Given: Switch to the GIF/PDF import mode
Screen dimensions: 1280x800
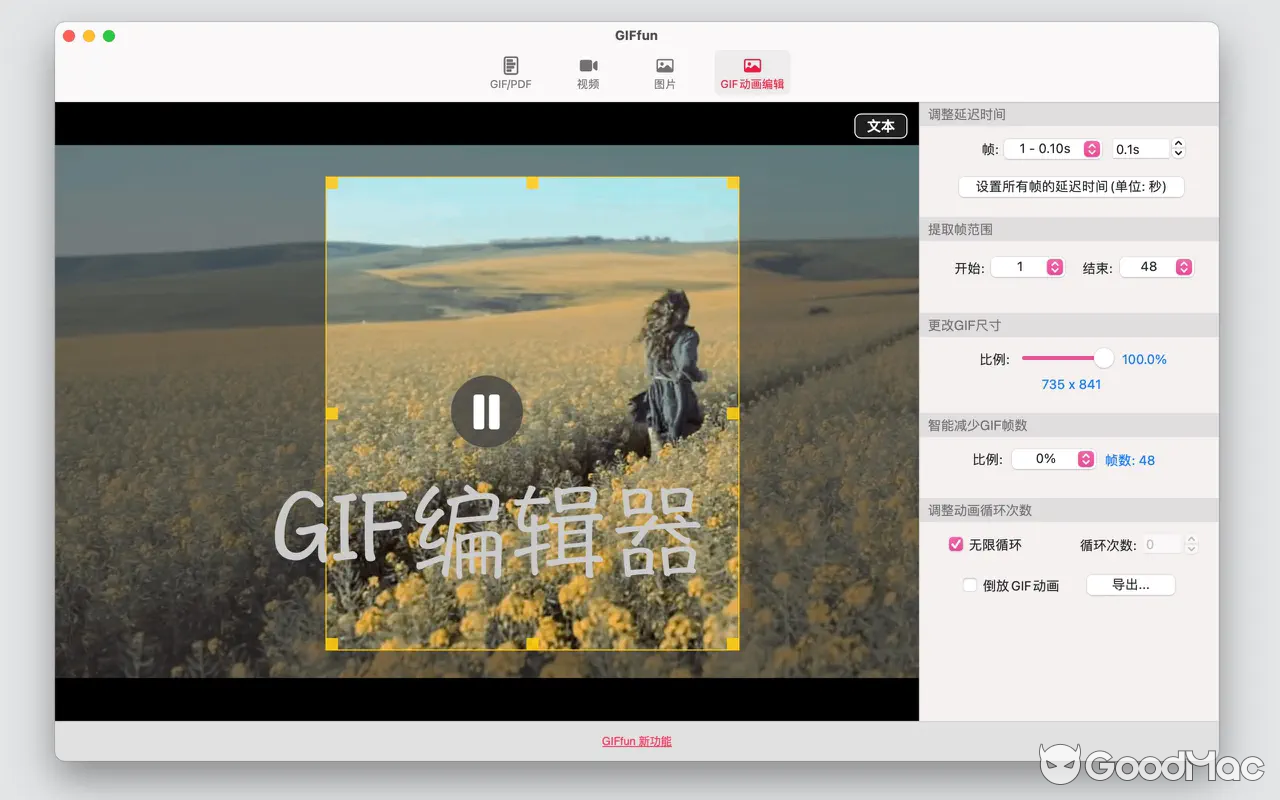Looking at the screenshot, I should (x=510, y=72).
